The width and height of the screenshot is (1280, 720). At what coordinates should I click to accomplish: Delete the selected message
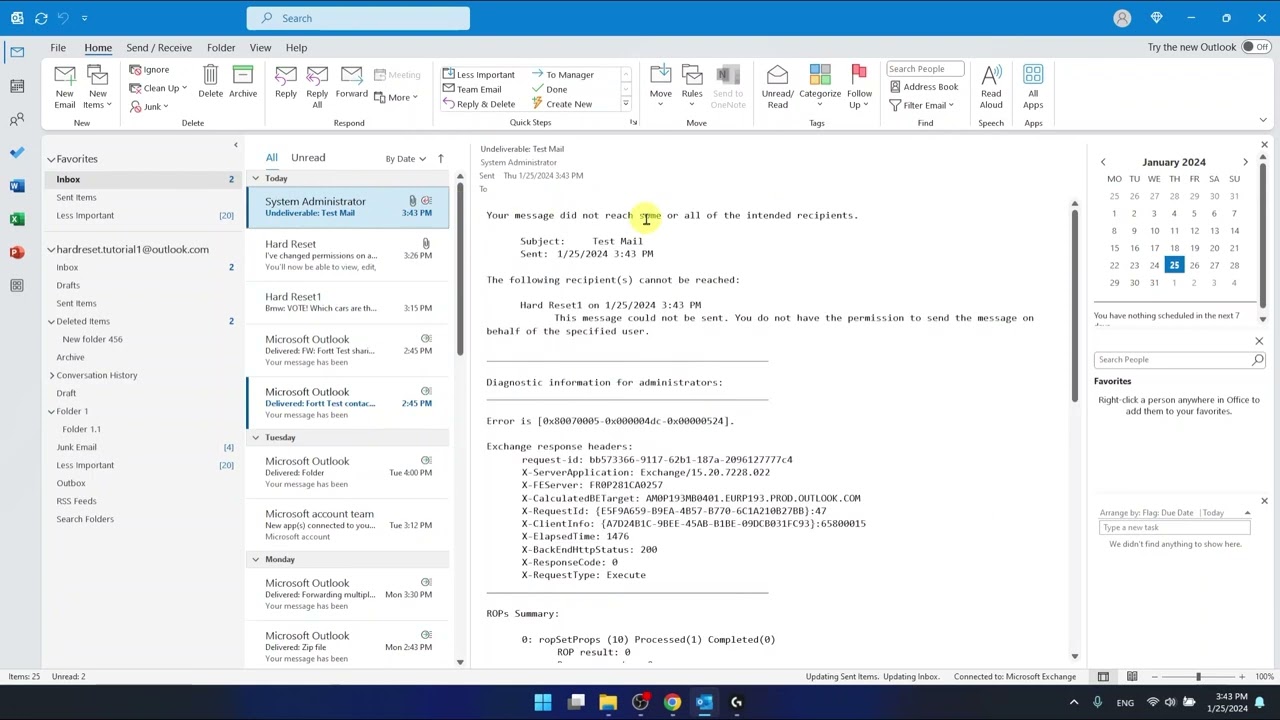210,82
